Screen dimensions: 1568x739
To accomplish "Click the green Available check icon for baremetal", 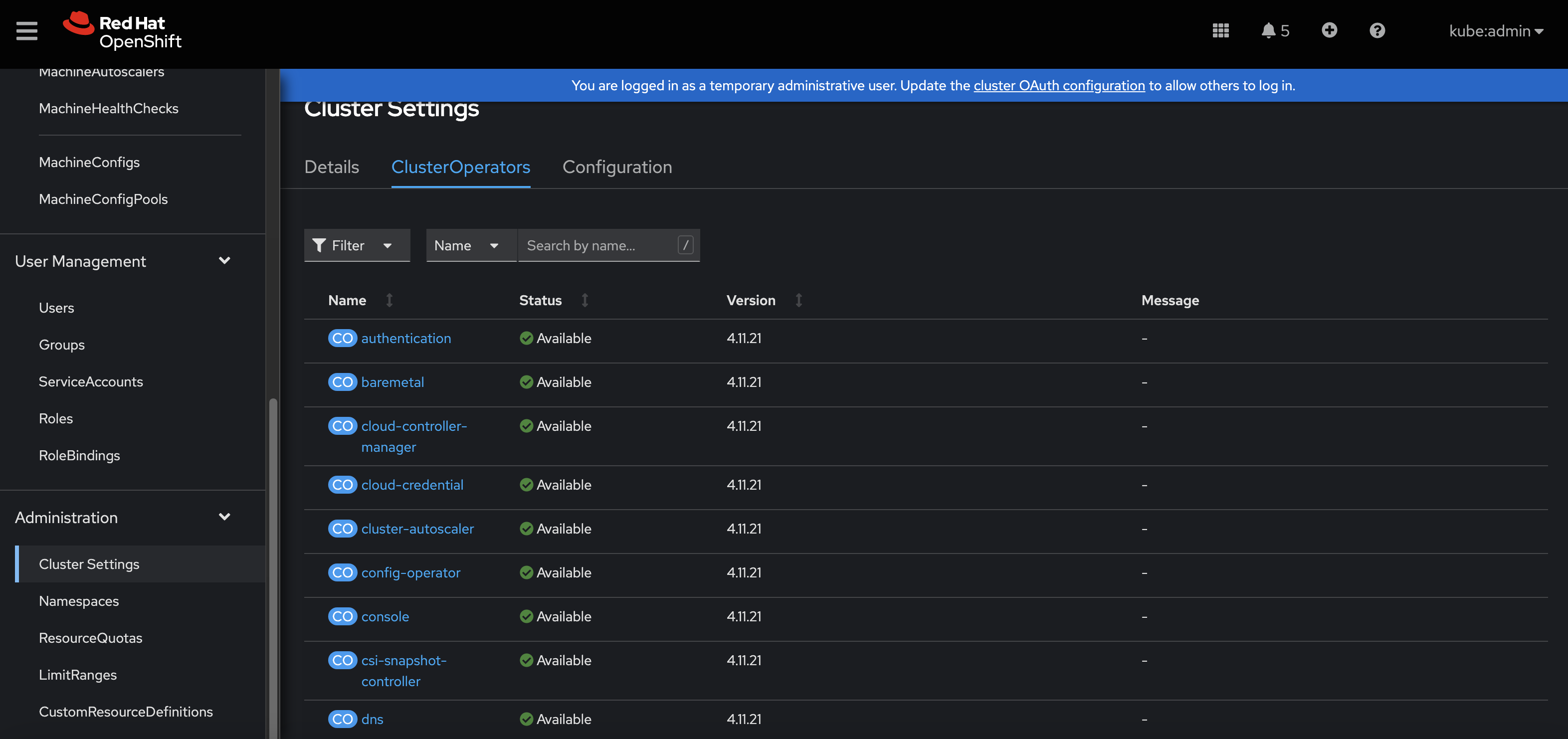I will (527, 382).
